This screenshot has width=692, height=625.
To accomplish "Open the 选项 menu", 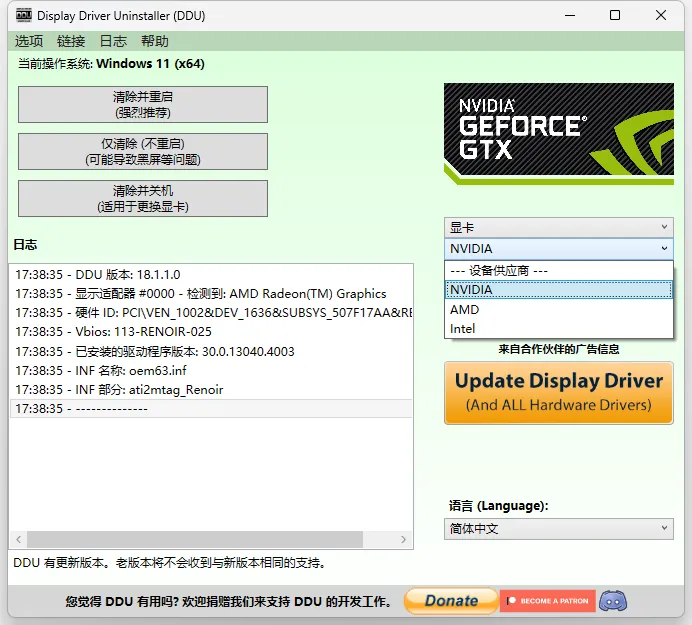I will [29, 41].
